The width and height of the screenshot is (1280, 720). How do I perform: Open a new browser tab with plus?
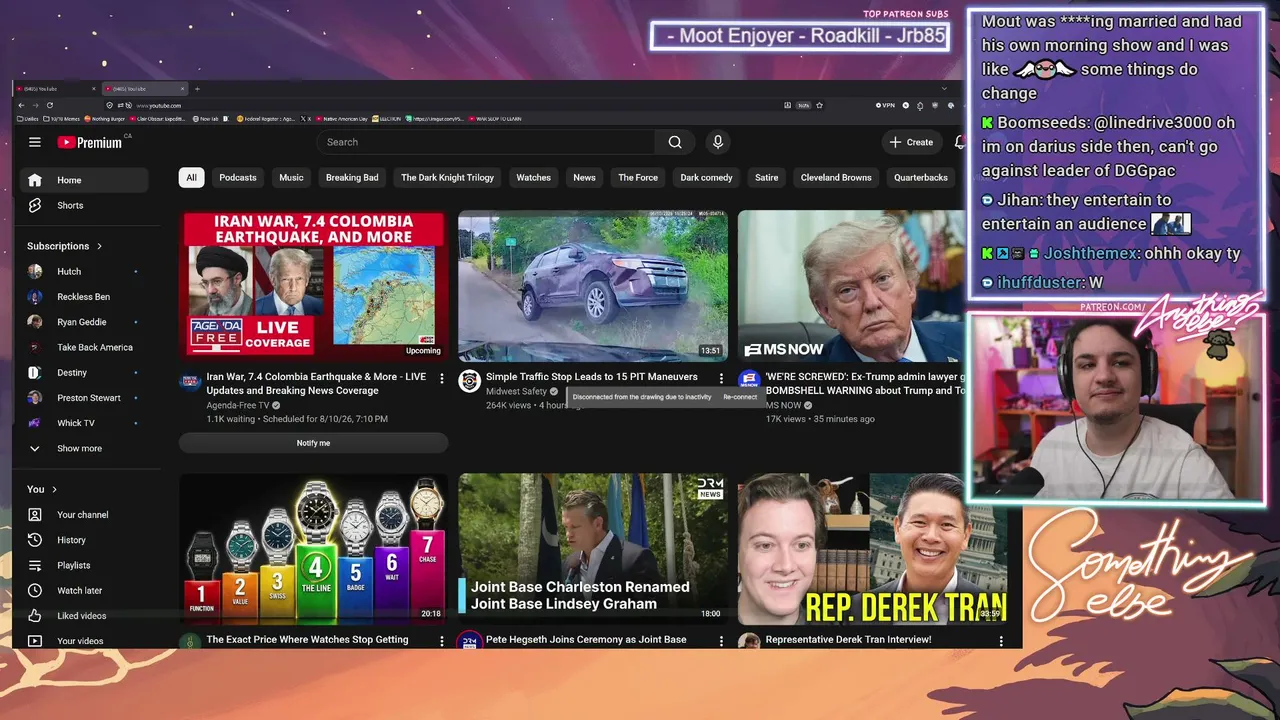pyautogui.click(x=197, y=89)
